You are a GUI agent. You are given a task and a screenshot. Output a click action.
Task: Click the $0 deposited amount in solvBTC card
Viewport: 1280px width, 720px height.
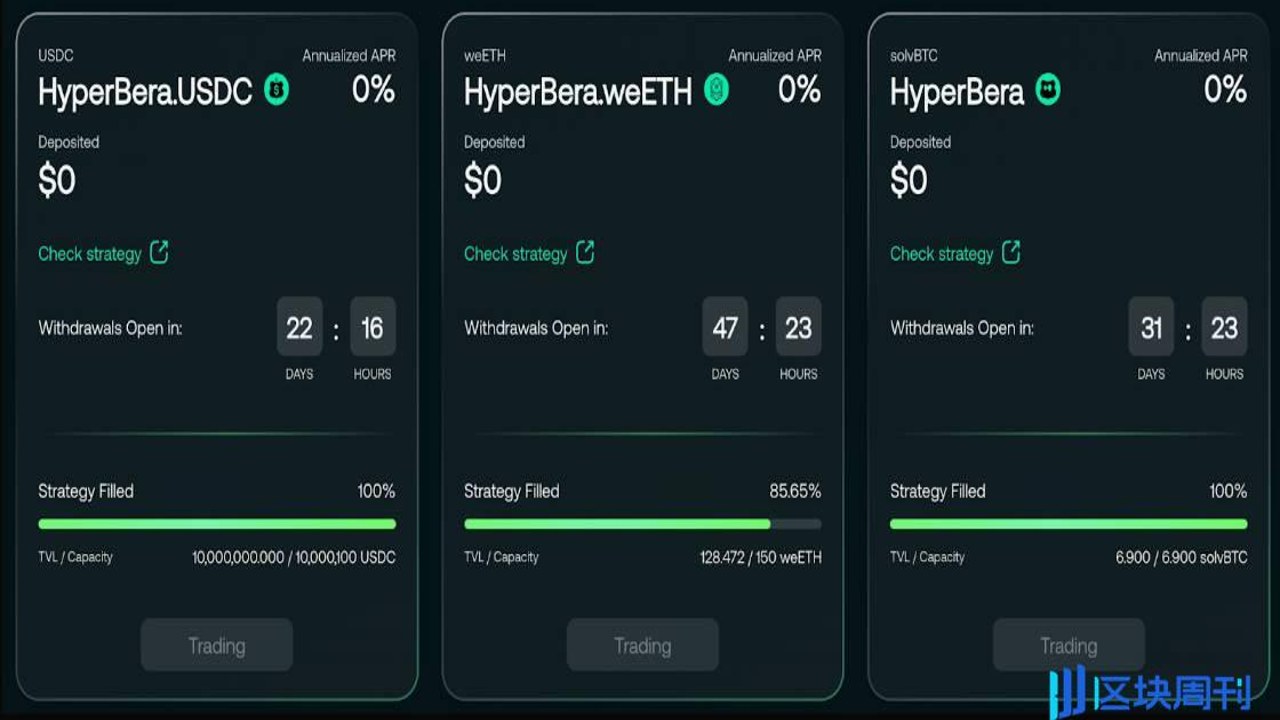[x=909, y=181]
